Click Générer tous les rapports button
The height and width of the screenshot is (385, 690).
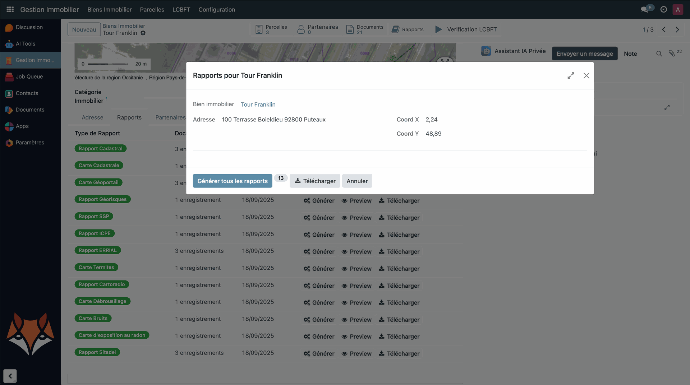click(x=232, y=181)
